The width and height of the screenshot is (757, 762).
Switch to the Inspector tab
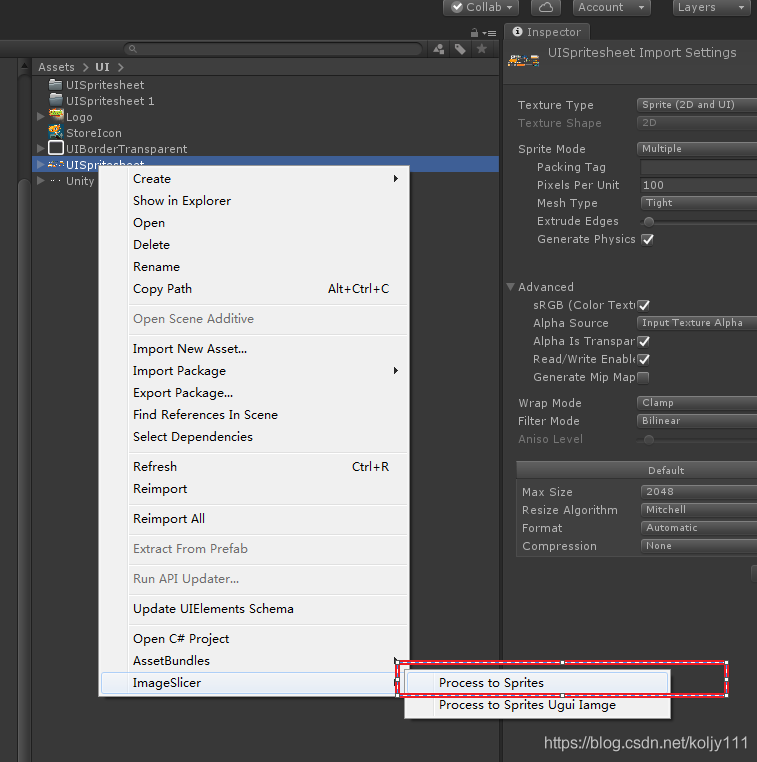pos(547,32)
